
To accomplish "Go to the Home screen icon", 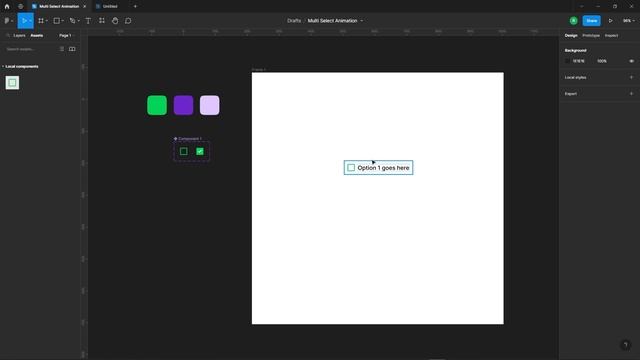I will (7, 6).
